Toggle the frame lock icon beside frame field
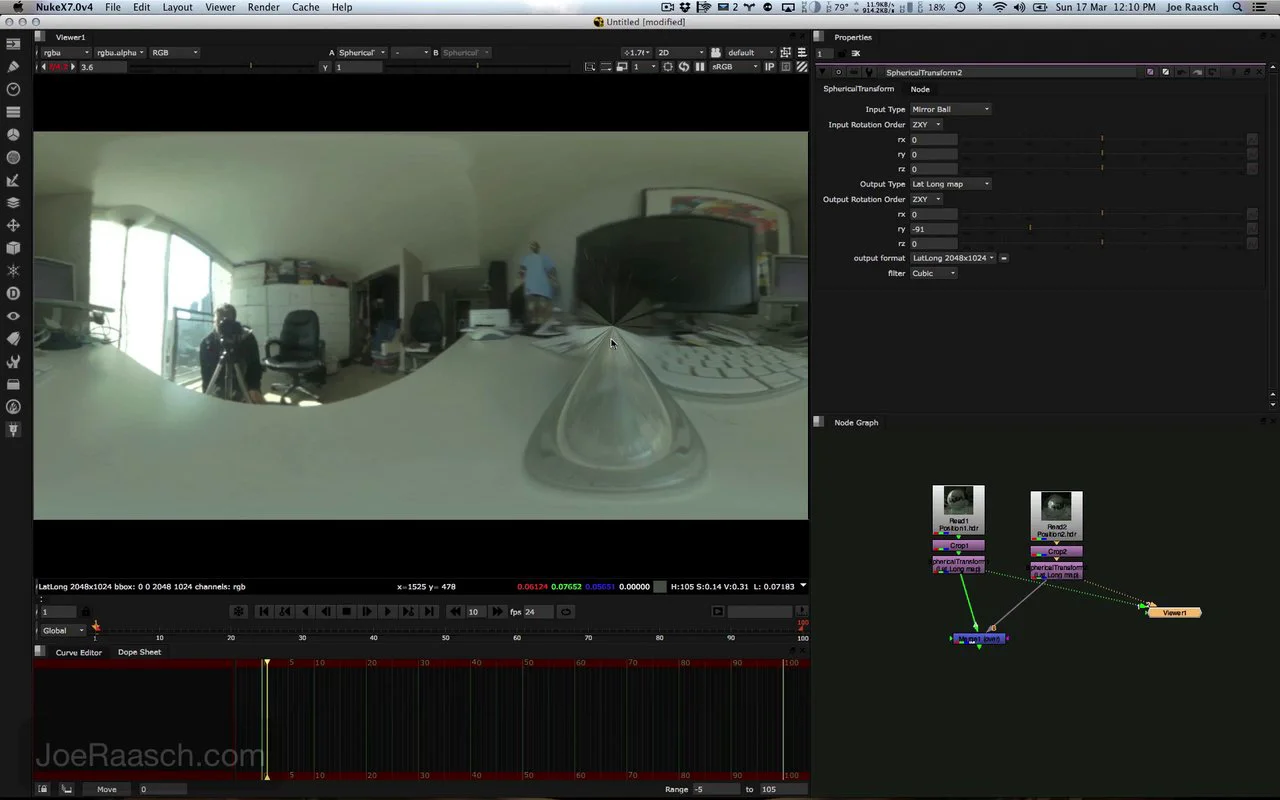 (x=85, y=611)
